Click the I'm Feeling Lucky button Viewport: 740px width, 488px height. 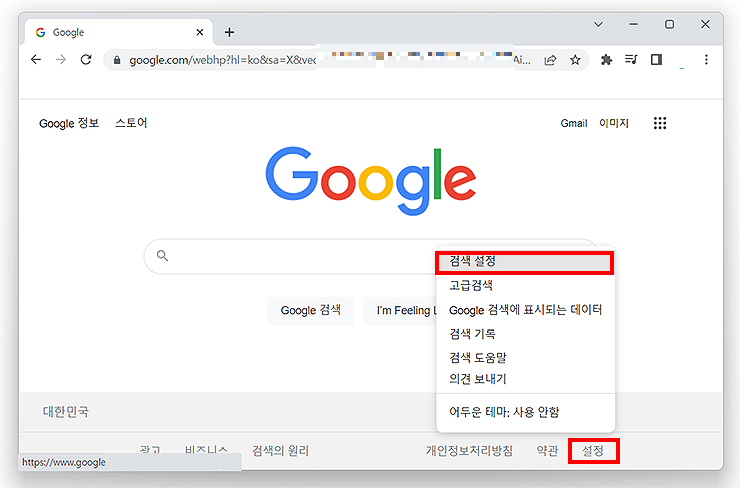400,310
